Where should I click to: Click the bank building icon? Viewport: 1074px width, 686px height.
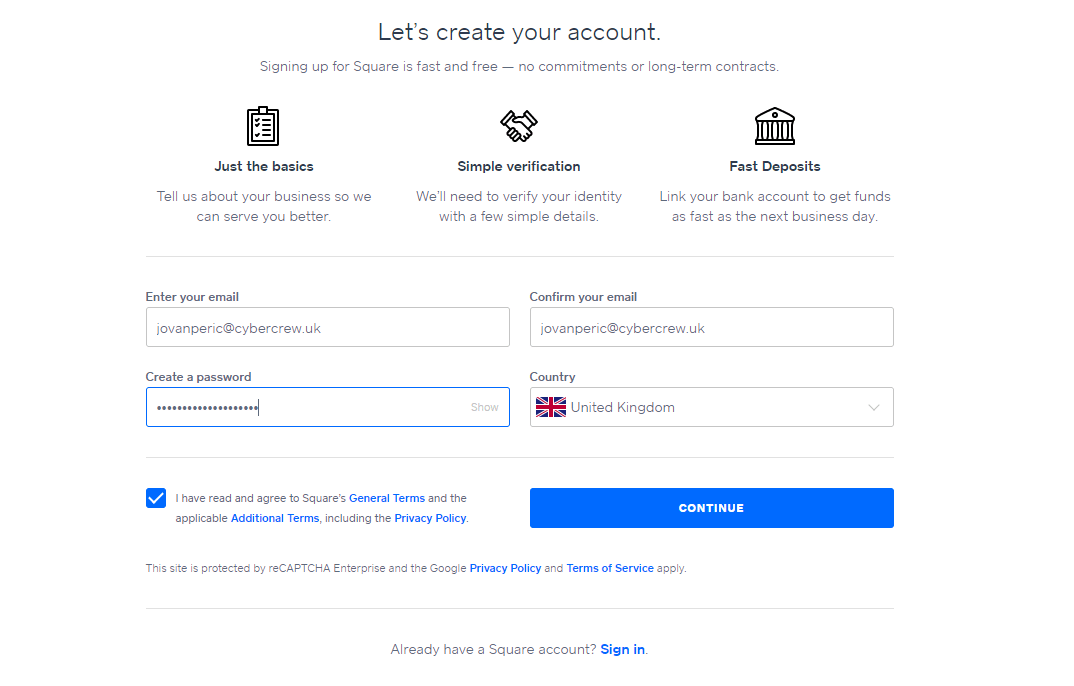click(775, 126)
